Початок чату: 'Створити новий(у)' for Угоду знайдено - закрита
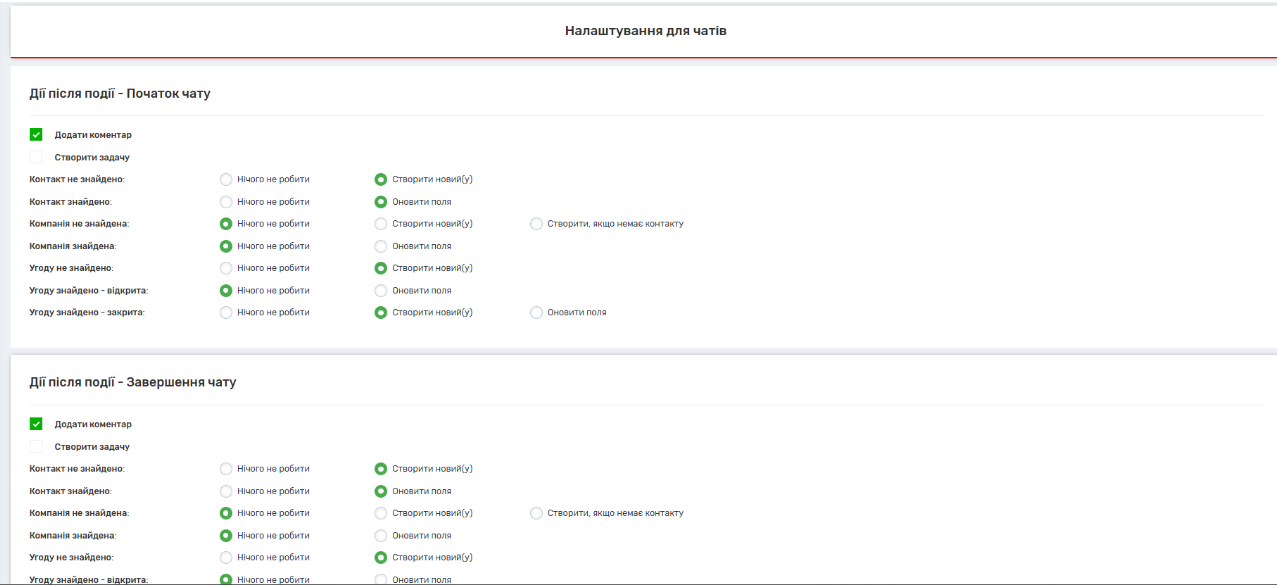Screen dimensions: 1277x586 coord(381,313)
